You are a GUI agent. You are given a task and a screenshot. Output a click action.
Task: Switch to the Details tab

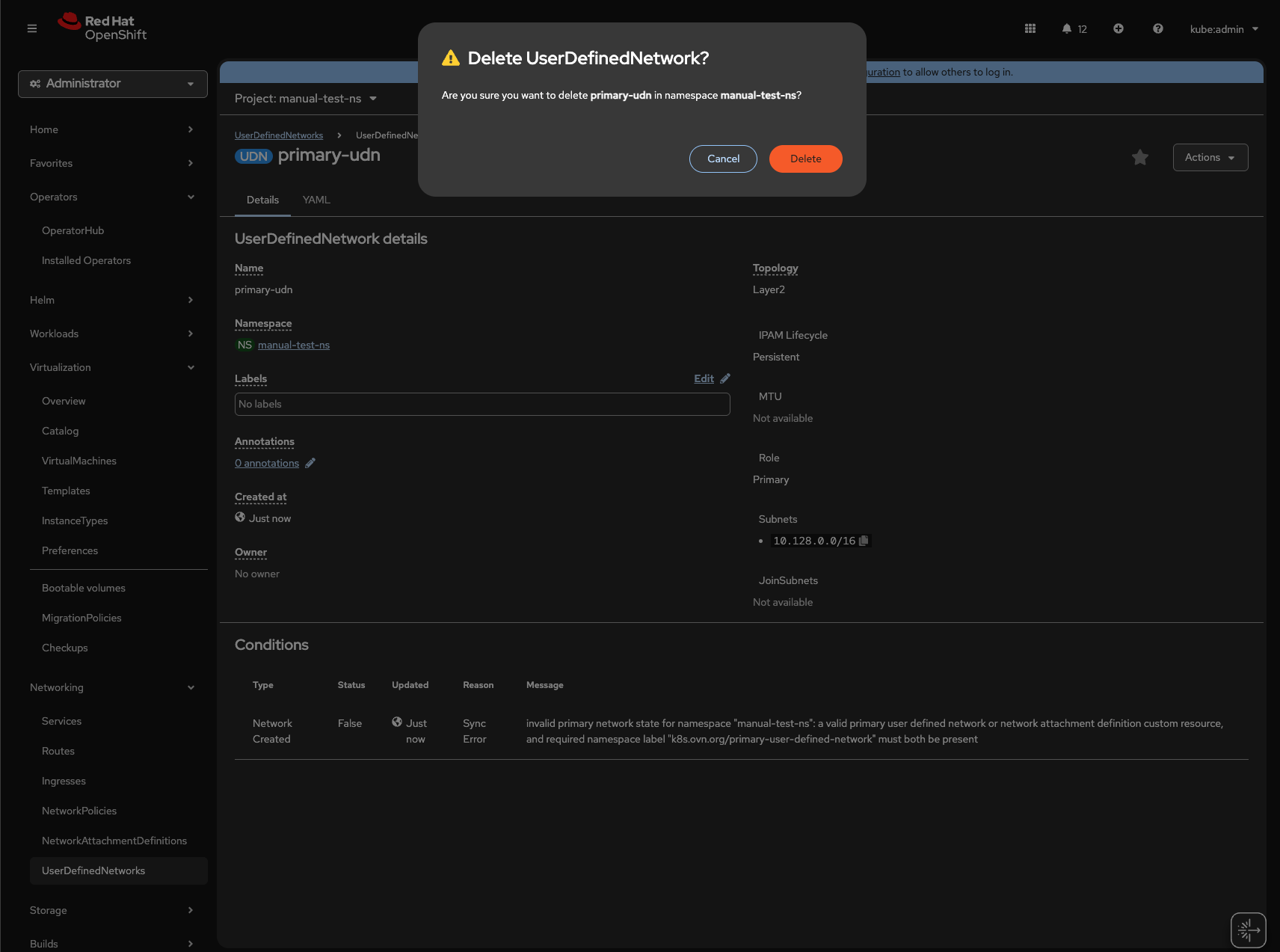262,200
